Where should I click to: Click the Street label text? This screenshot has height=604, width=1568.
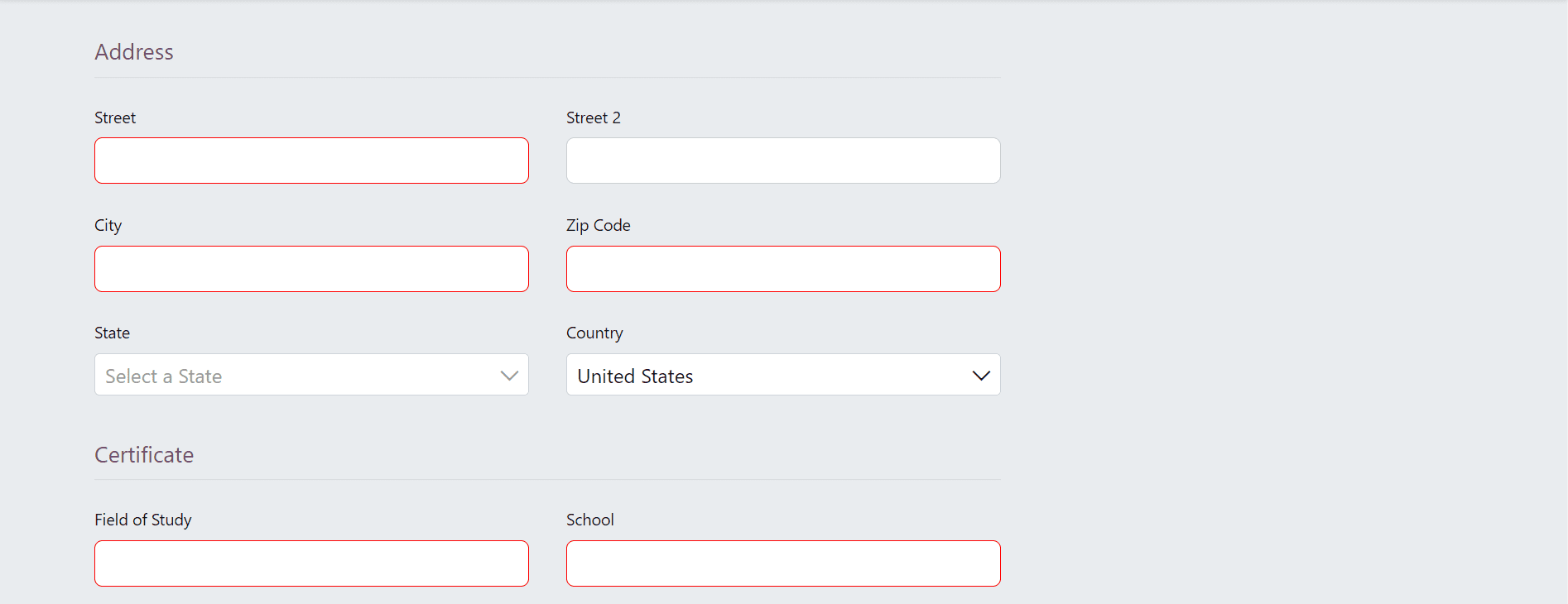pos(115,117)
